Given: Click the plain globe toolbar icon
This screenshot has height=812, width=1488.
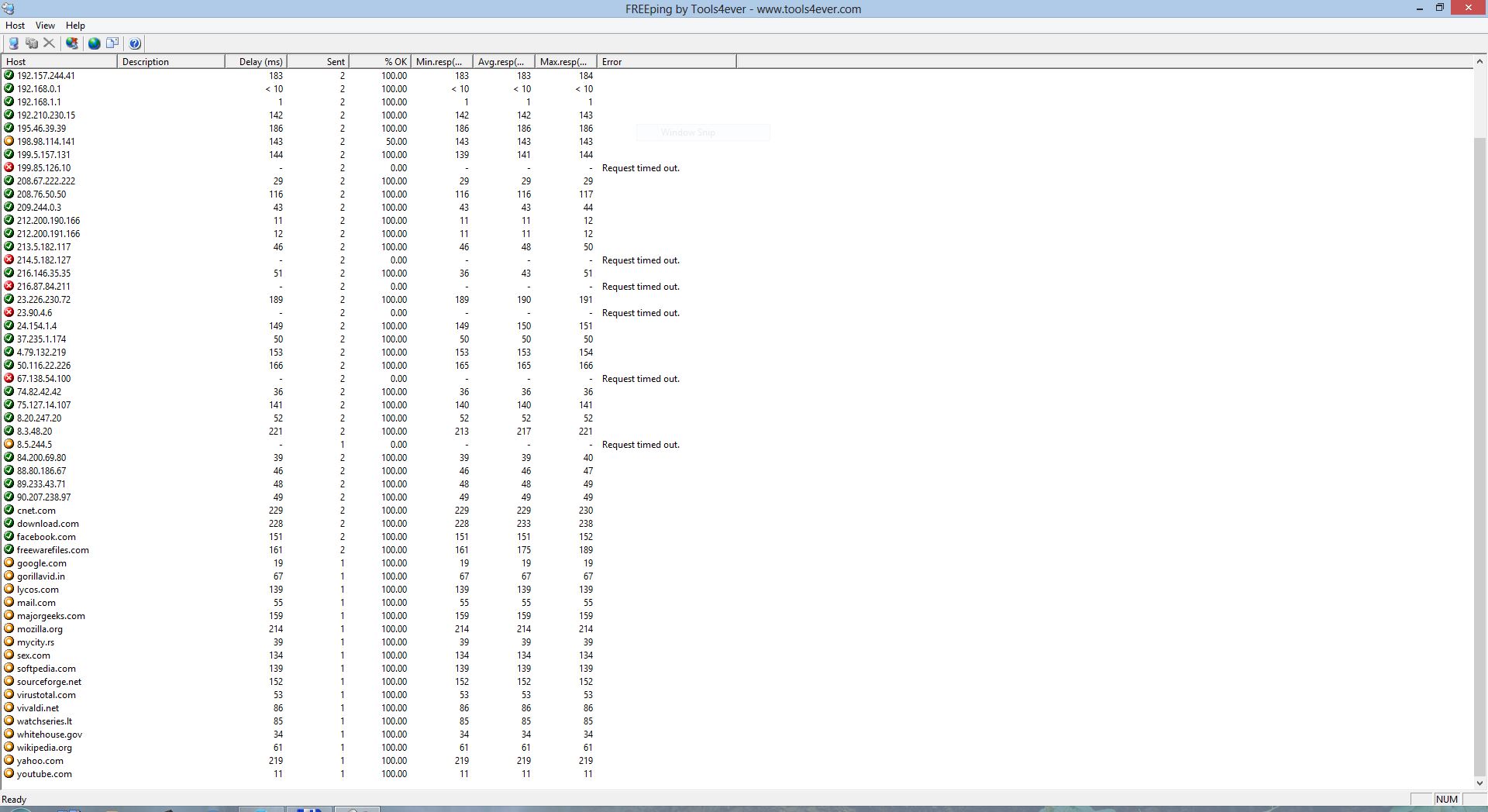Looking at the screenshot, I should (x=94, y=43).
